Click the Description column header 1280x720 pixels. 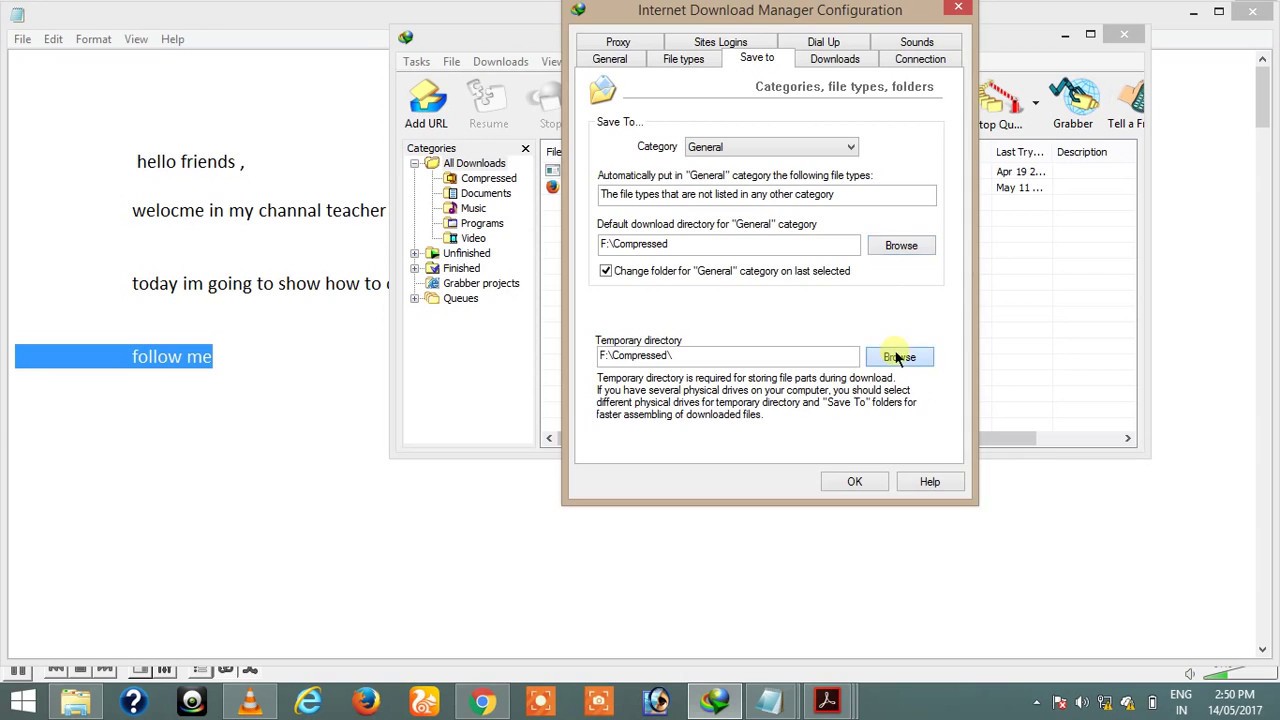pos(1082,152)
